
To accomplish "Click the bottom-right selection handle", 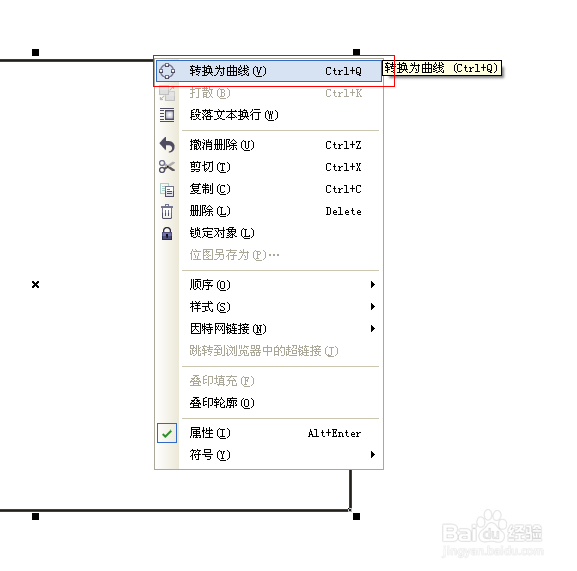I will click(356, 517).
